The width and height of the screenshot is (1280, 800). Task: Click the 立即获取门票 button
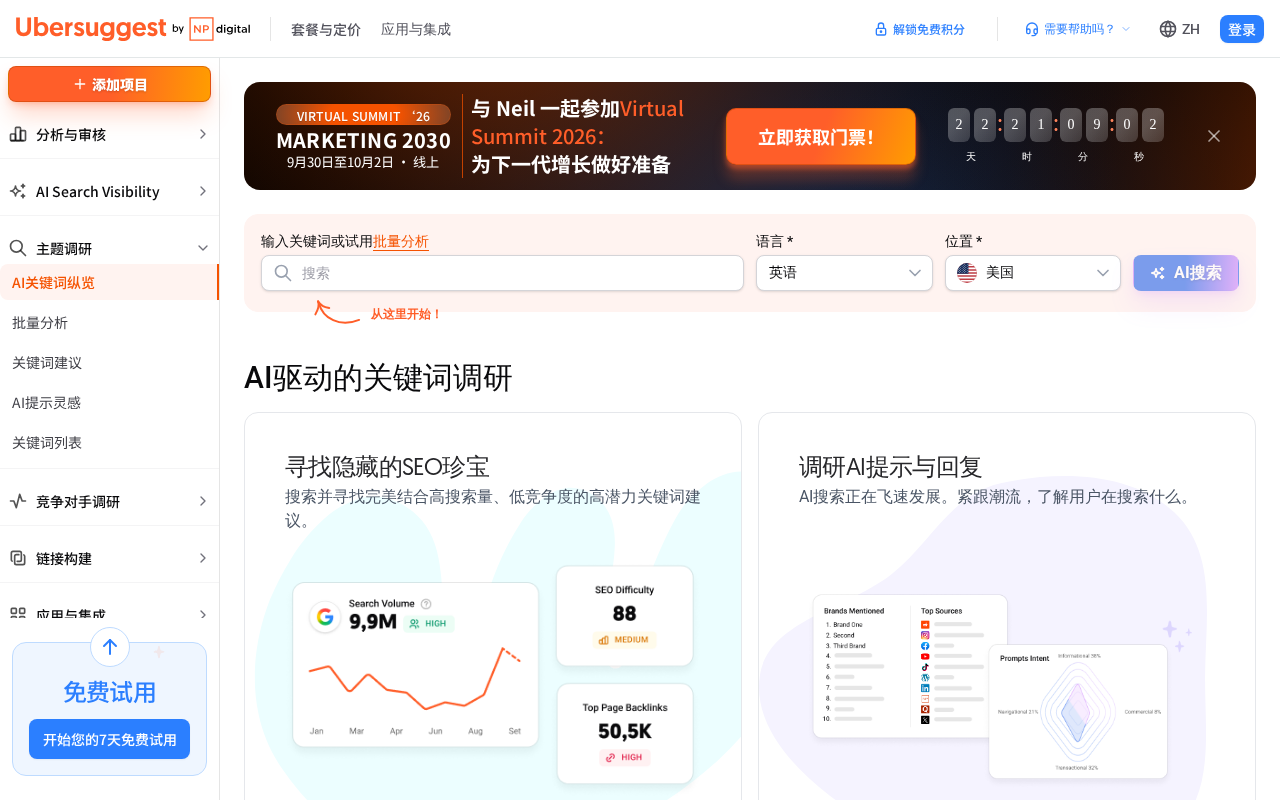coord(821,136)
